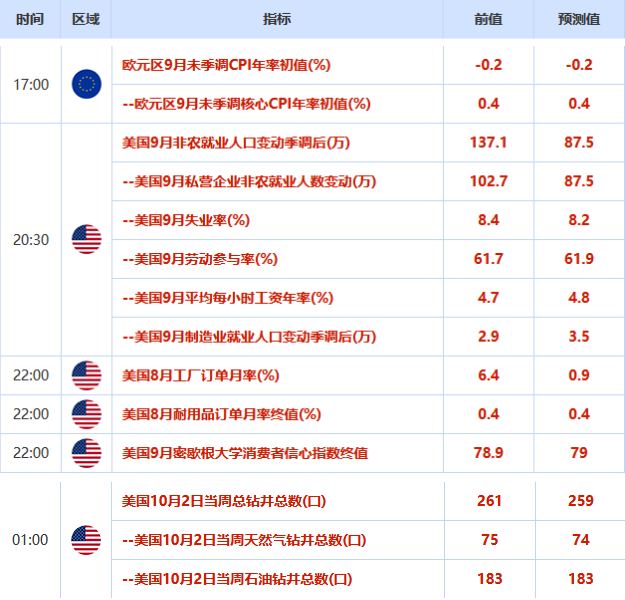Click the US flag icon at 01:00
Image resolution: width=625 pixels, height=600 pixels.
click(x=86, y=540)
